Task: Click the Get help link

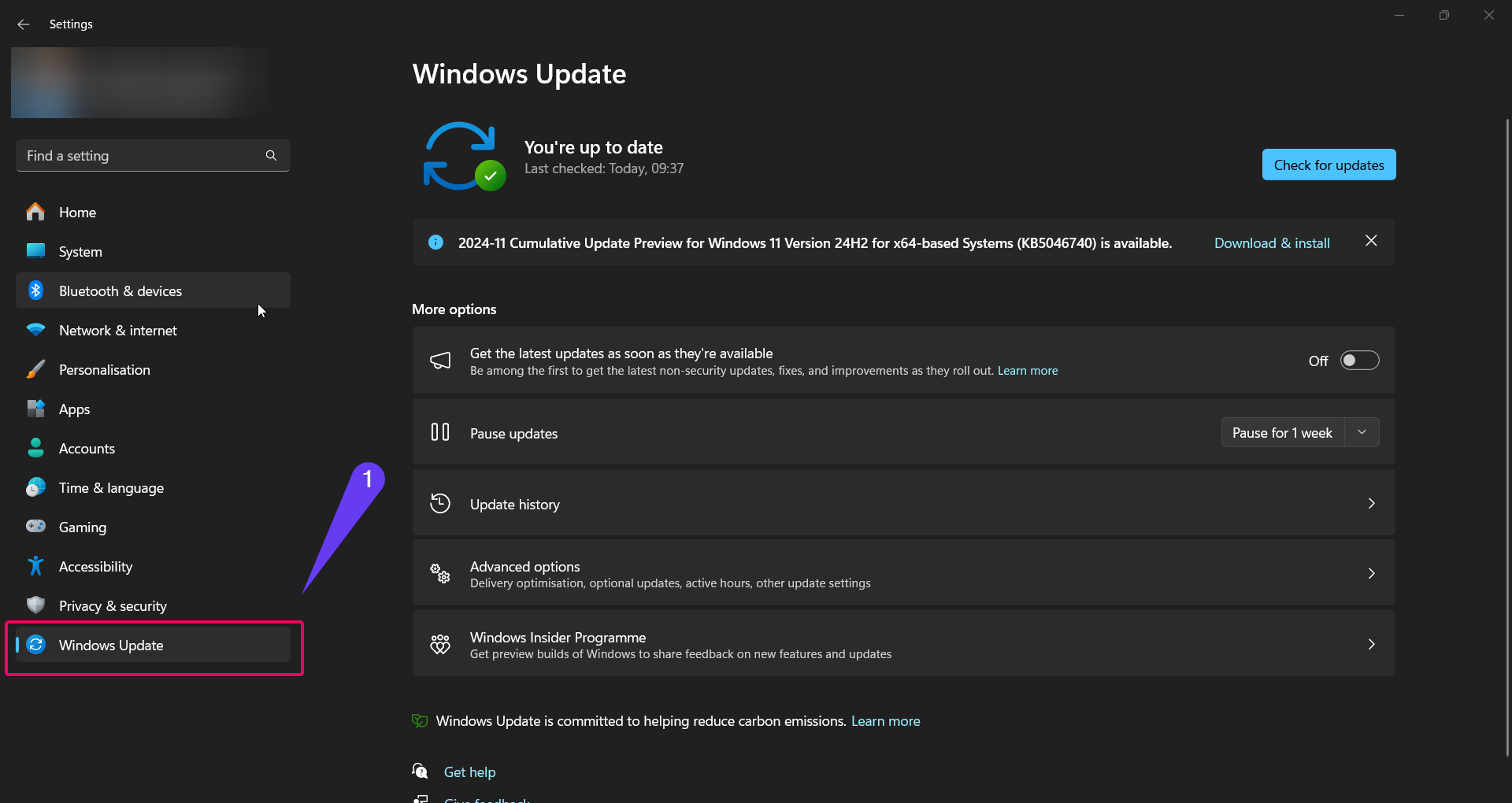Action: pos(469,772)
